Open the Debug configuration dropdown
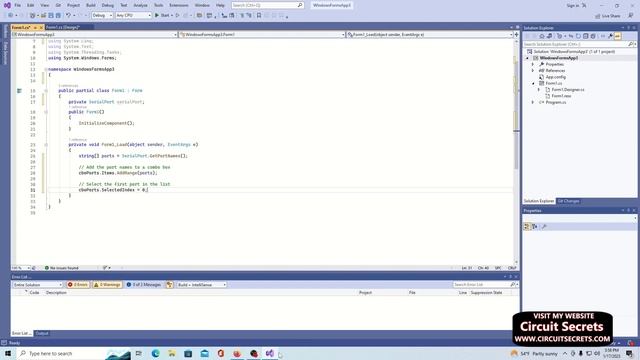Image resolution: width=640 pixels, height=360 pixels. click(x=102, y=16)
